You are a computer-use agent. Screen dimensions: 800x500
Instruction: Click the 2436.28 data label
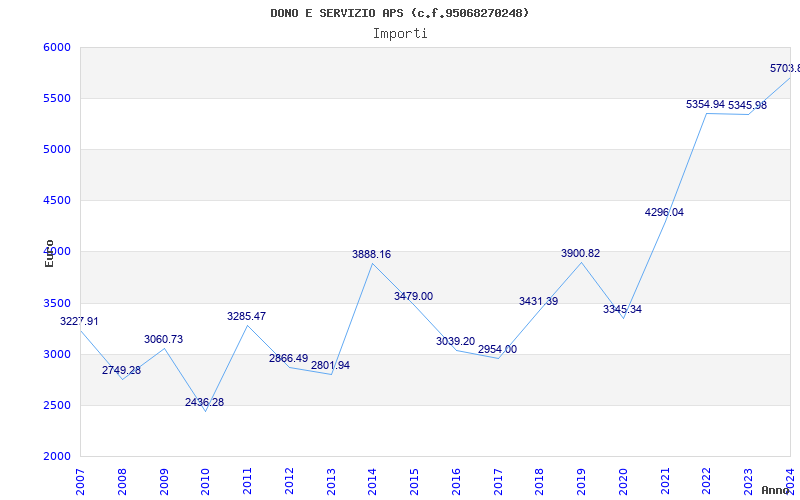(205, 402)
